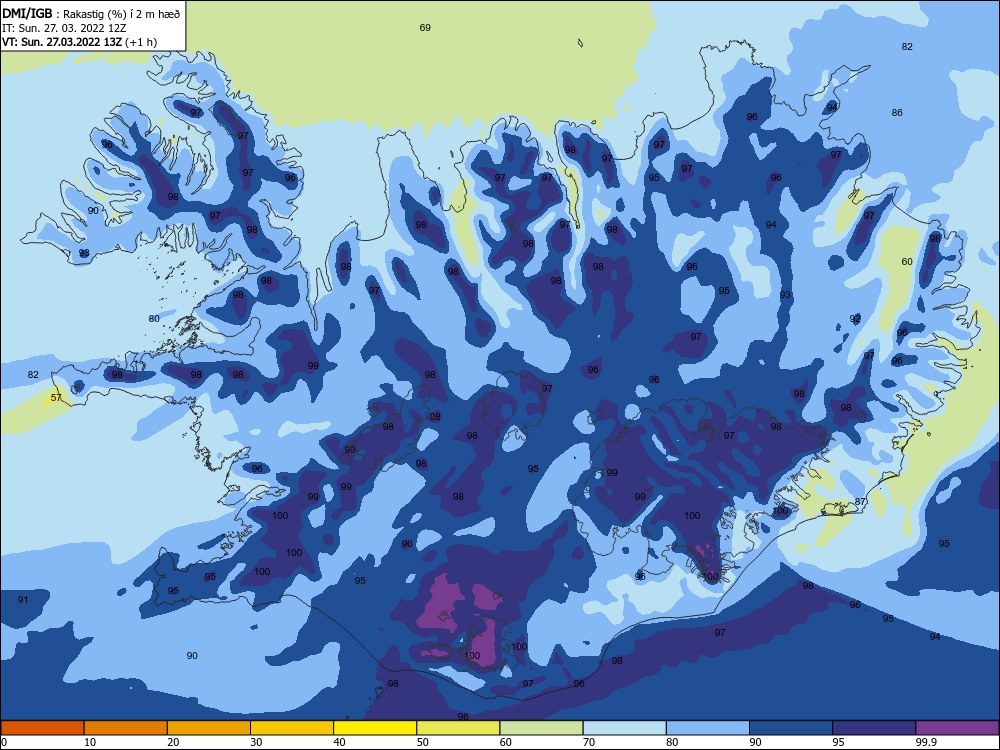Image resolution: width=1000 pixels, height=750 pixels.
Task: Choose the pale blue 70–80 legend swatch
Action: (x=624, y=728)
